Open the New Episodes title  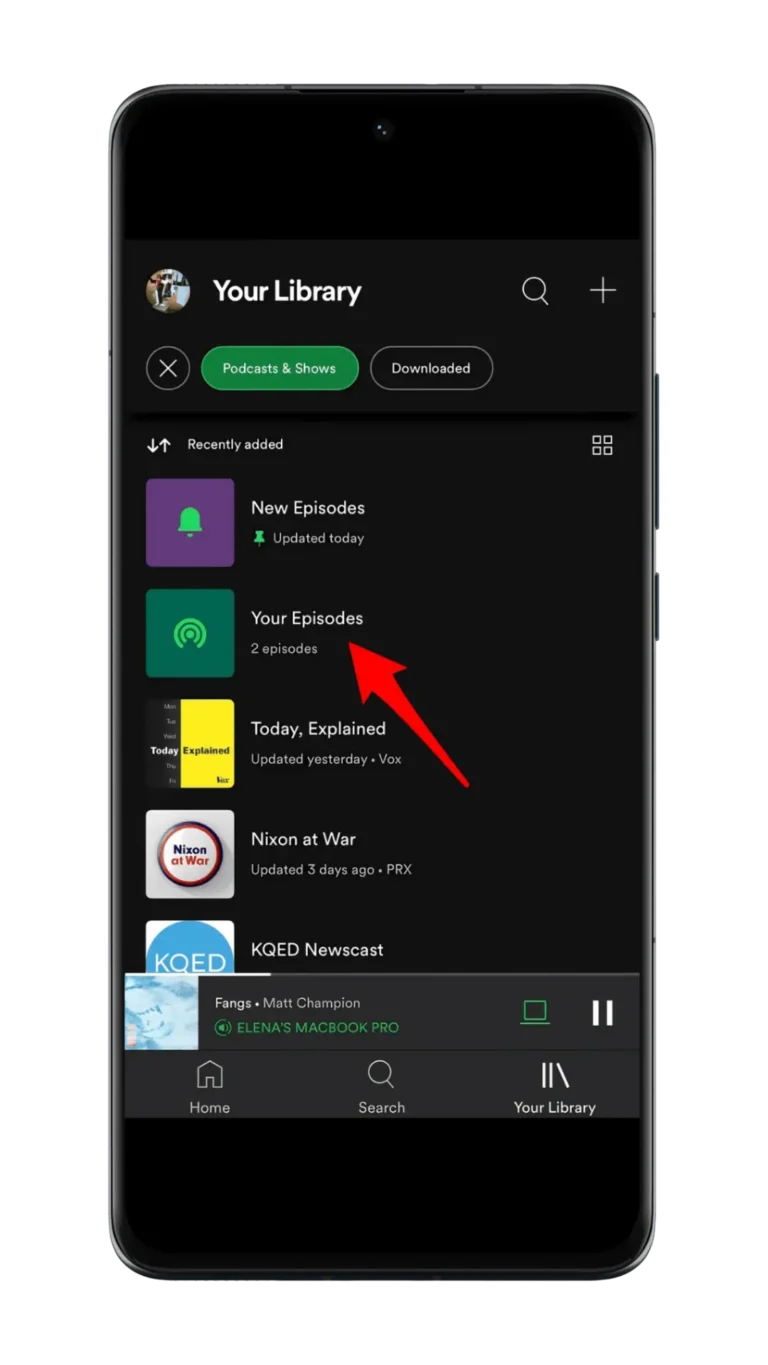click(308, 508)
